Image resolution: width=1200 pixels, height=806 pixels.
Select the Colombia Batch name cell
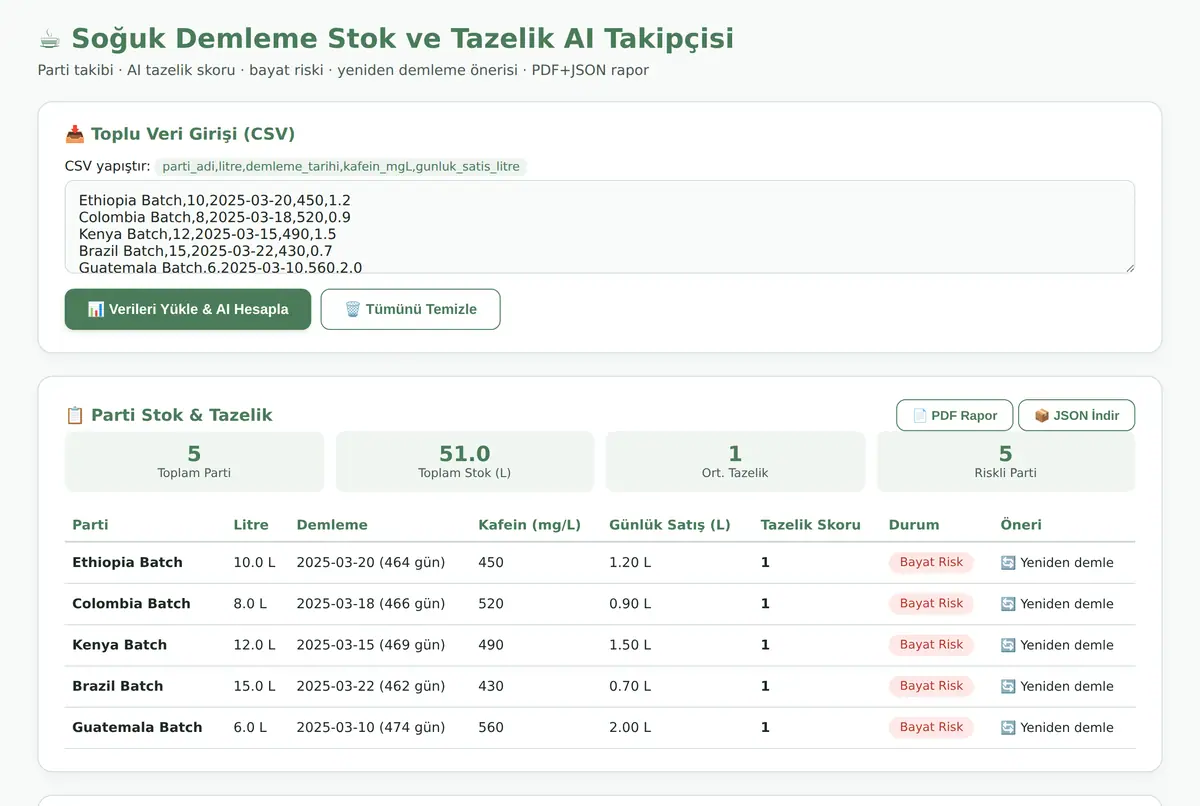[x=131, y=604]
